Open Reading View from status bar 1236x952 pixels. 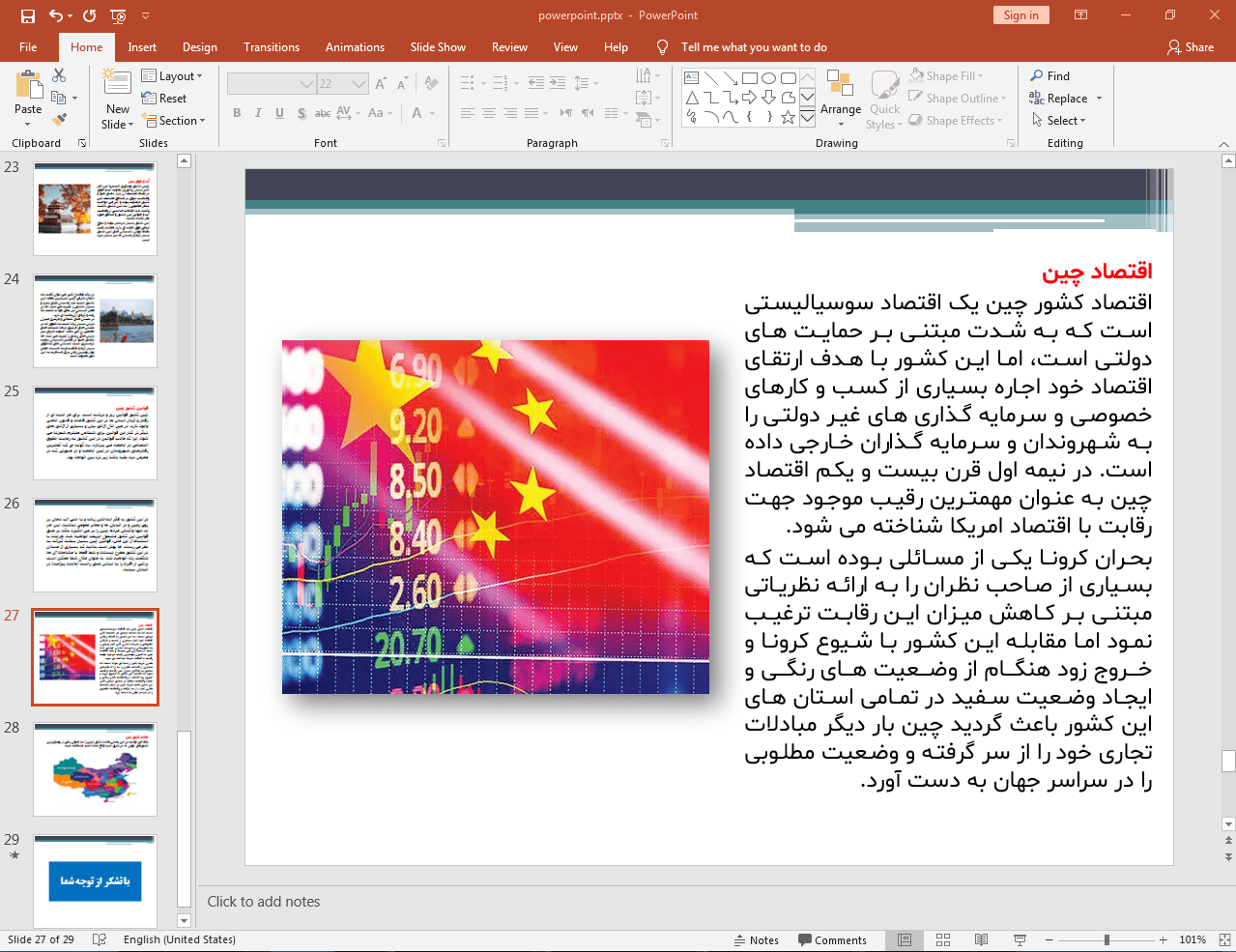pyautogui.click(x=981, y=939)
